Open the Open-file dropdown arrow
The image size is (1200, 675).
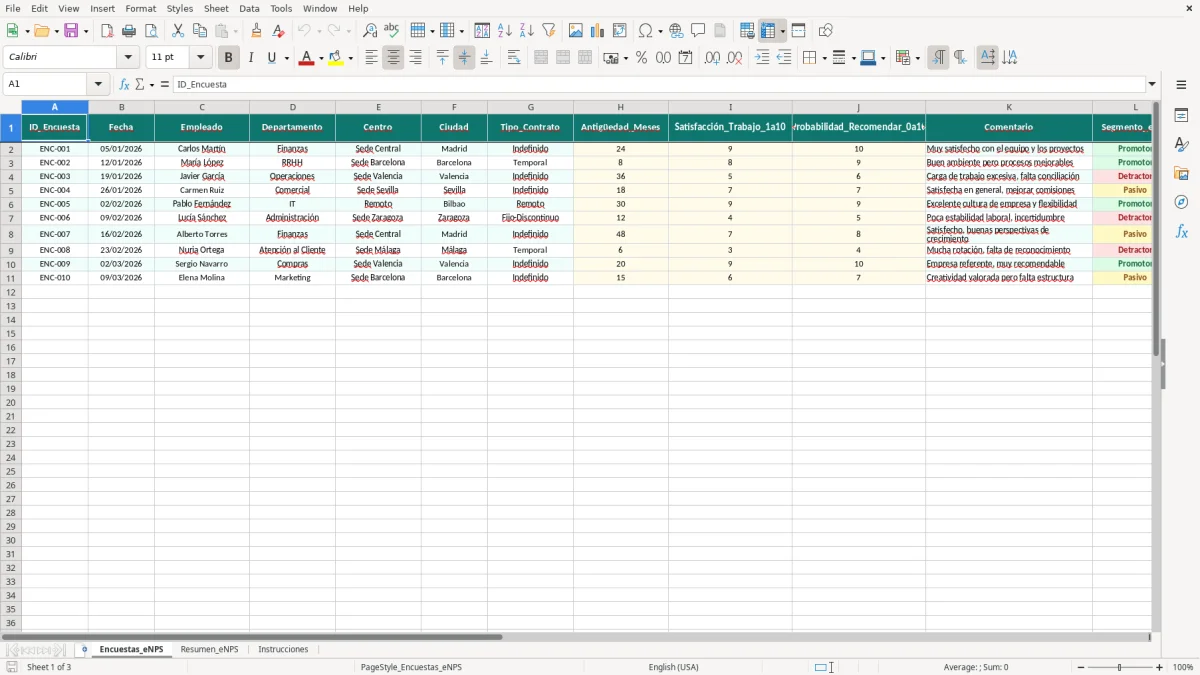(x=56, y=31)
